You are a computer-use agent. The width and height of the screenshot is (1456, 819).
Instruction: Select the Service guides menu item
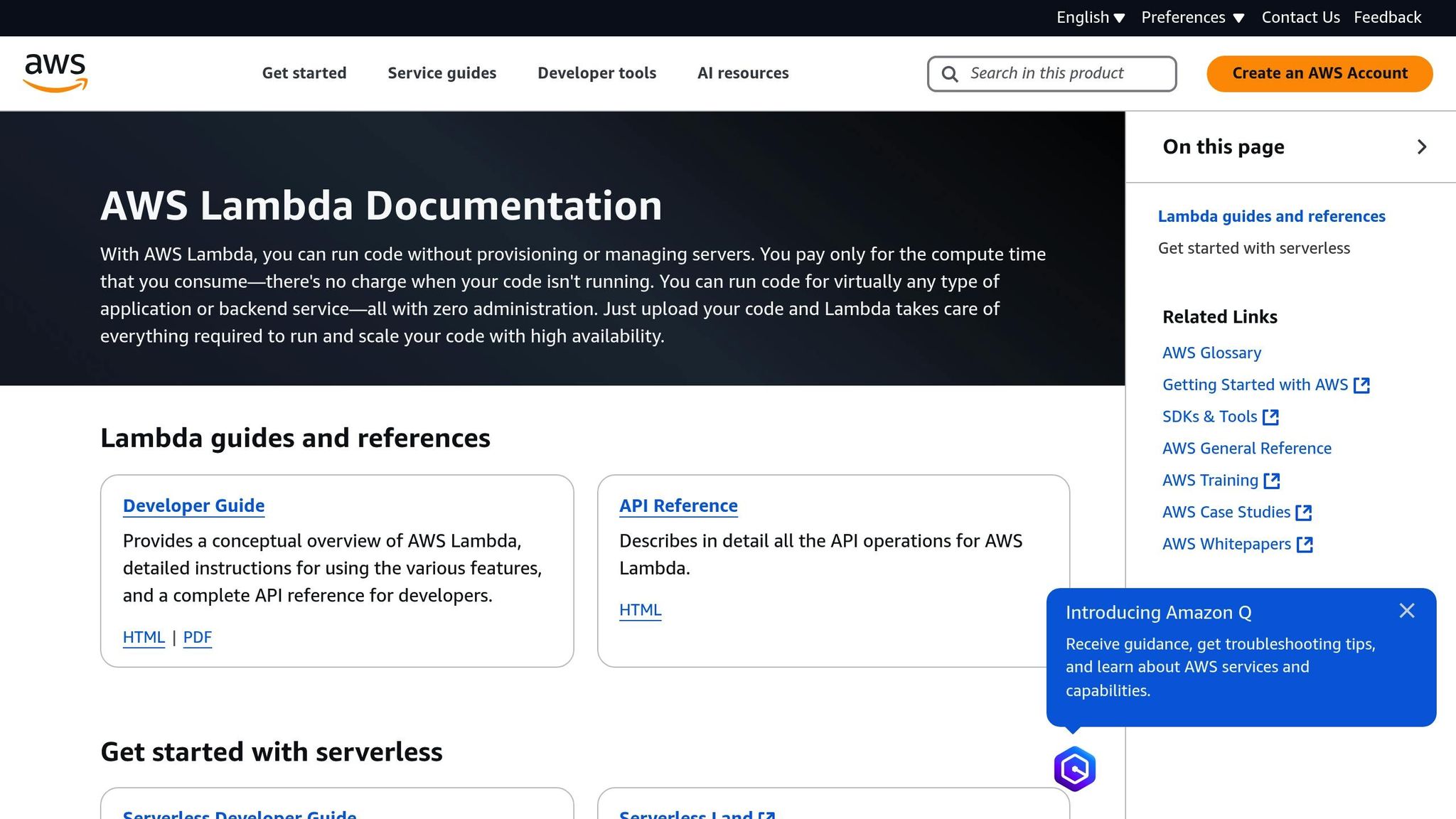(441, 73)
